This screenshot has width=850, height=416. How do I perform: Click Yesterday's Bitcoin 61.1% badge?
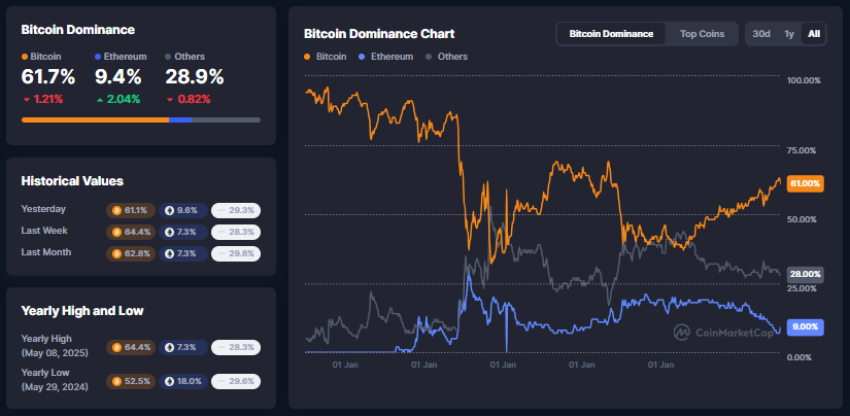pyautogui.click(x=129, y=210)
